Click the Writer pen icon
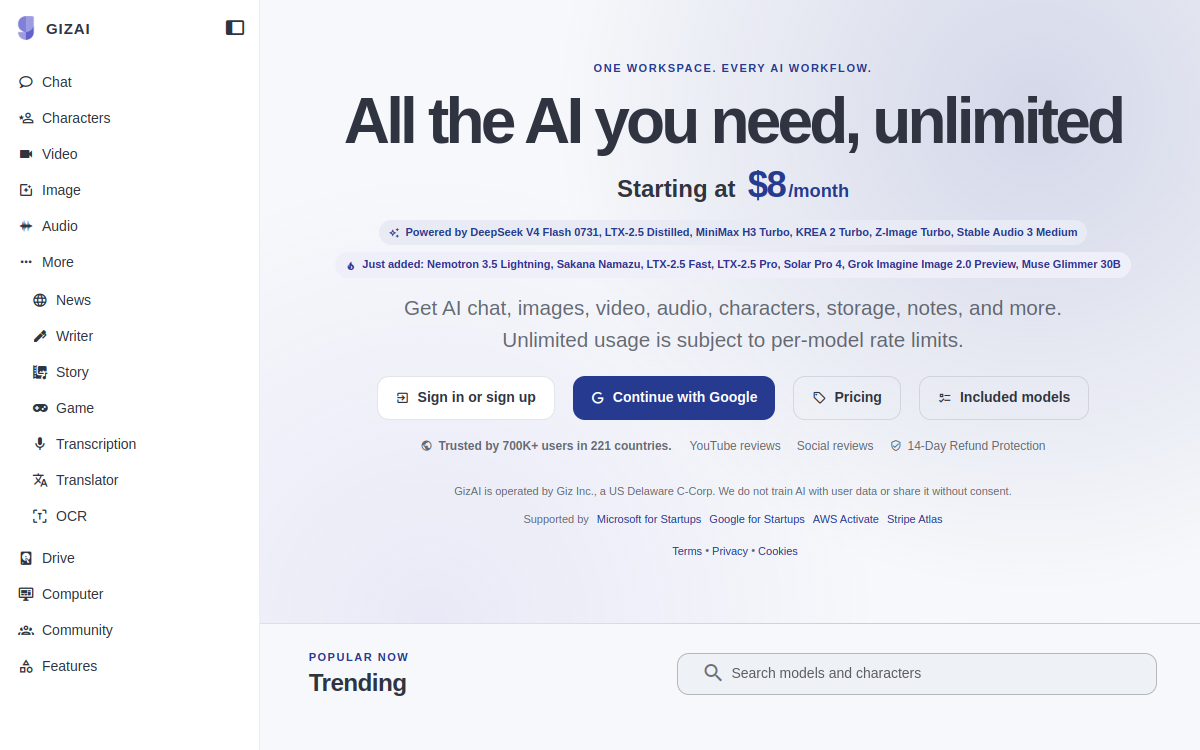This screenshot has width=1200, height=750. pos(40,336)
